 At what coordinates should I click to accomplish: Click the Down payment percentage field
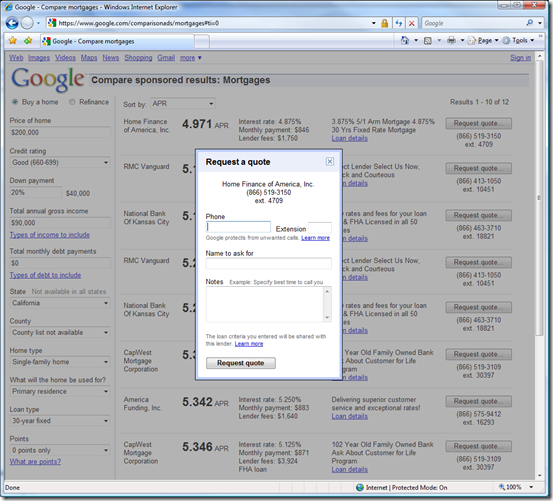click(35, 193)
